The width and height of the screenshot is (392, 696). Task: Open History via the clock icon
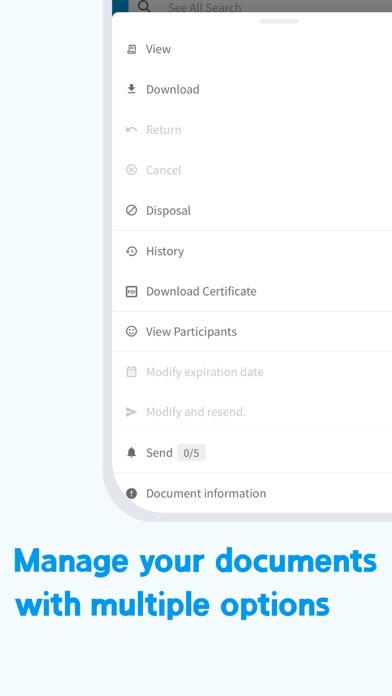pyautogui.click(x=131, y=251)
